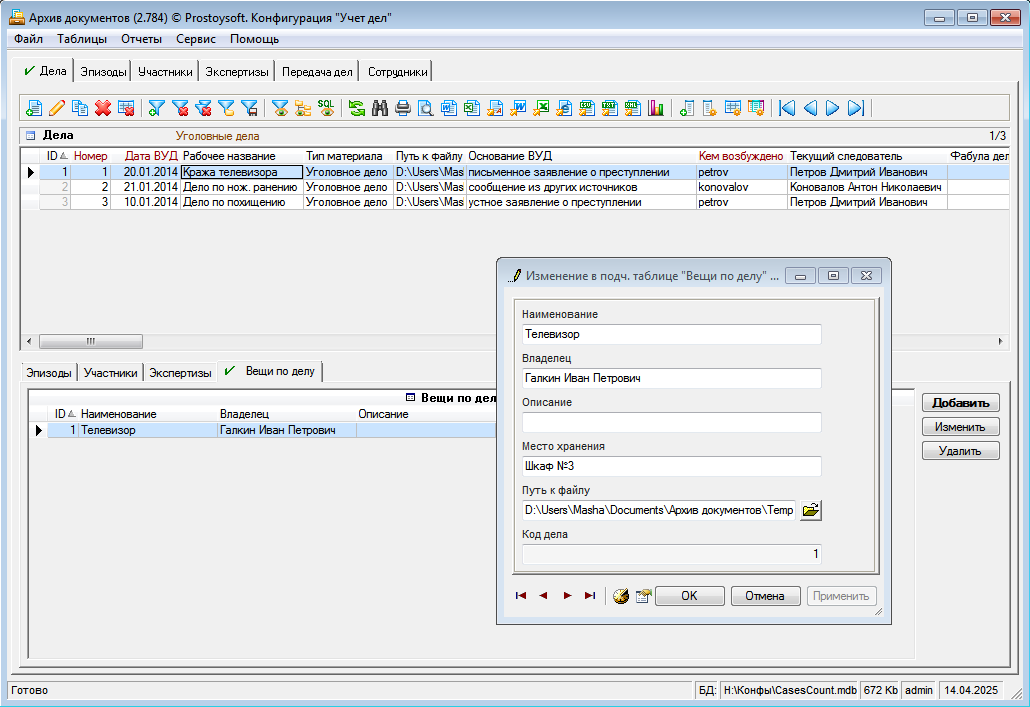Click the add new record toolbar icon
1030x707 pixels.
tap(34, 108)
